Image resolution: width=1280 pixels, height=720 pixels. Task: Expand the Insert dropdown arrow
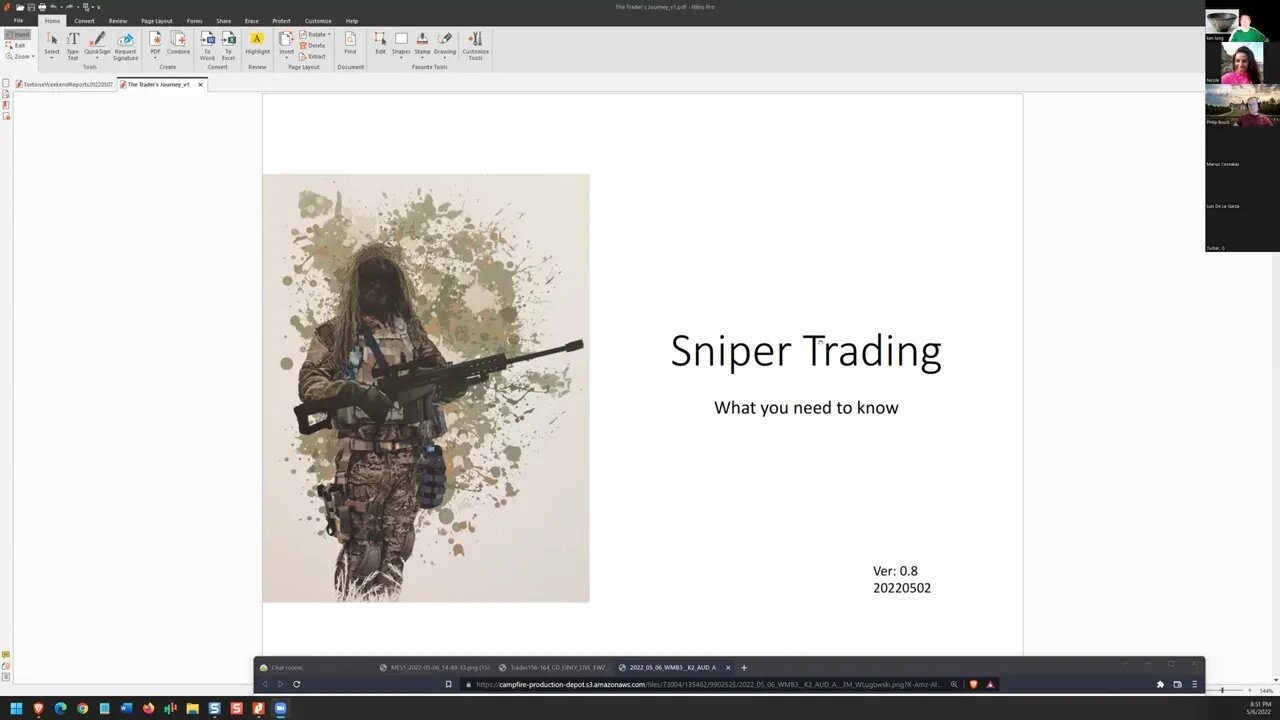click(286, 58)
